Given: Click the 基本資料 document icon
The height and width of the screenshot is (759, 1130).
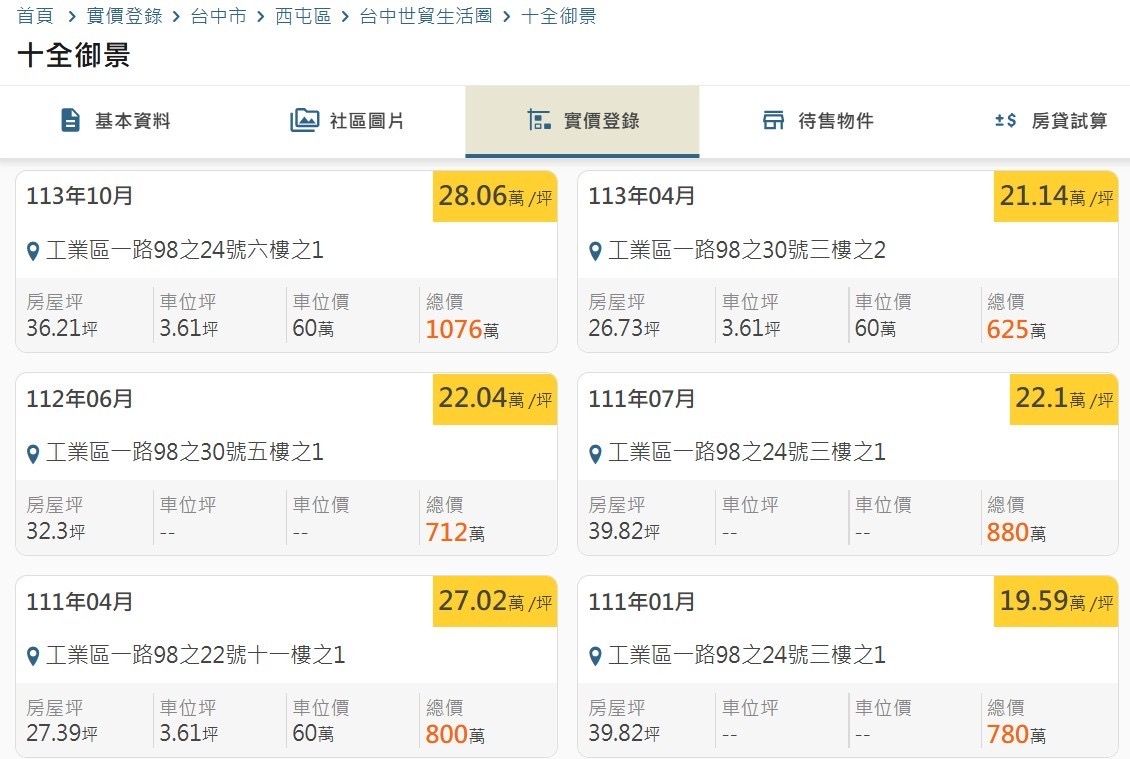Looking at the screenshot, I should point(70,121).
